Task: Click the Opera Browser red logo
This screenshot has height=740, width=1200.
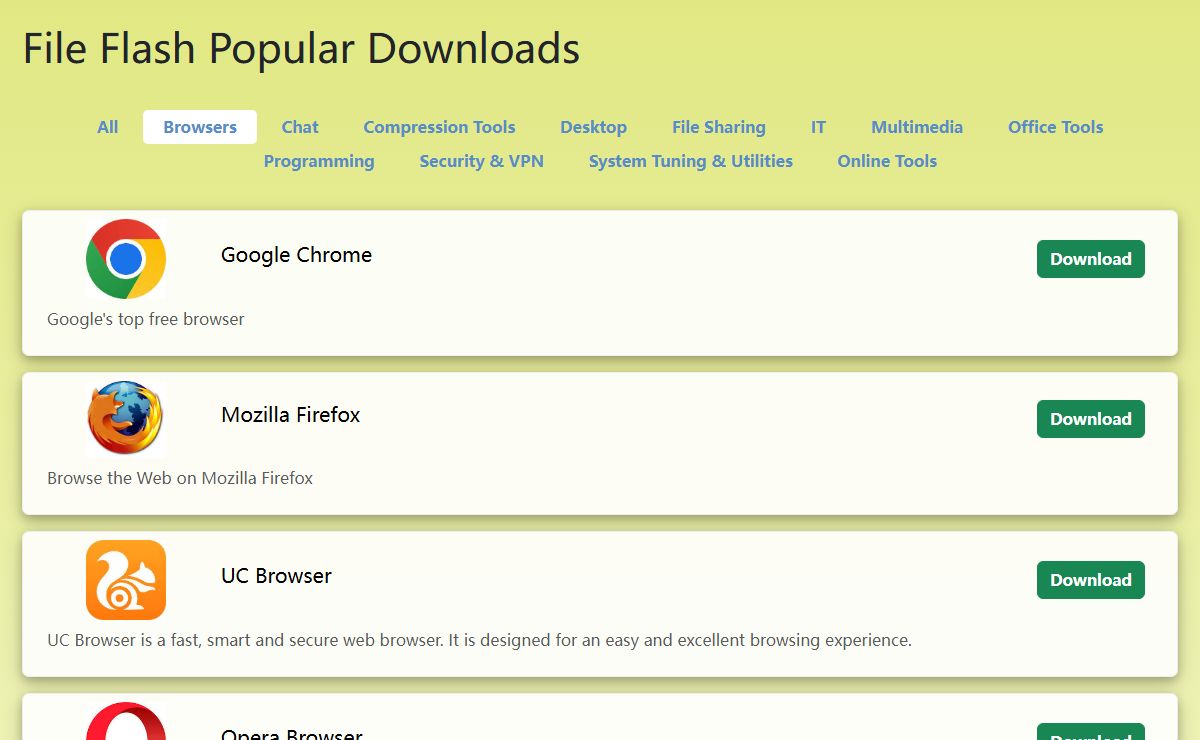Action: tap(126, 721)
